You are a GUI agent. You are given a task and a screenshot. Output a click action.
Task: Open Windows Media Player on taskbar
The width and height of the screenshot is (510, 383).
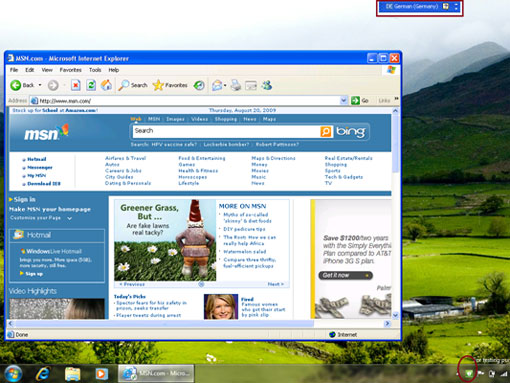click(101, 374)
